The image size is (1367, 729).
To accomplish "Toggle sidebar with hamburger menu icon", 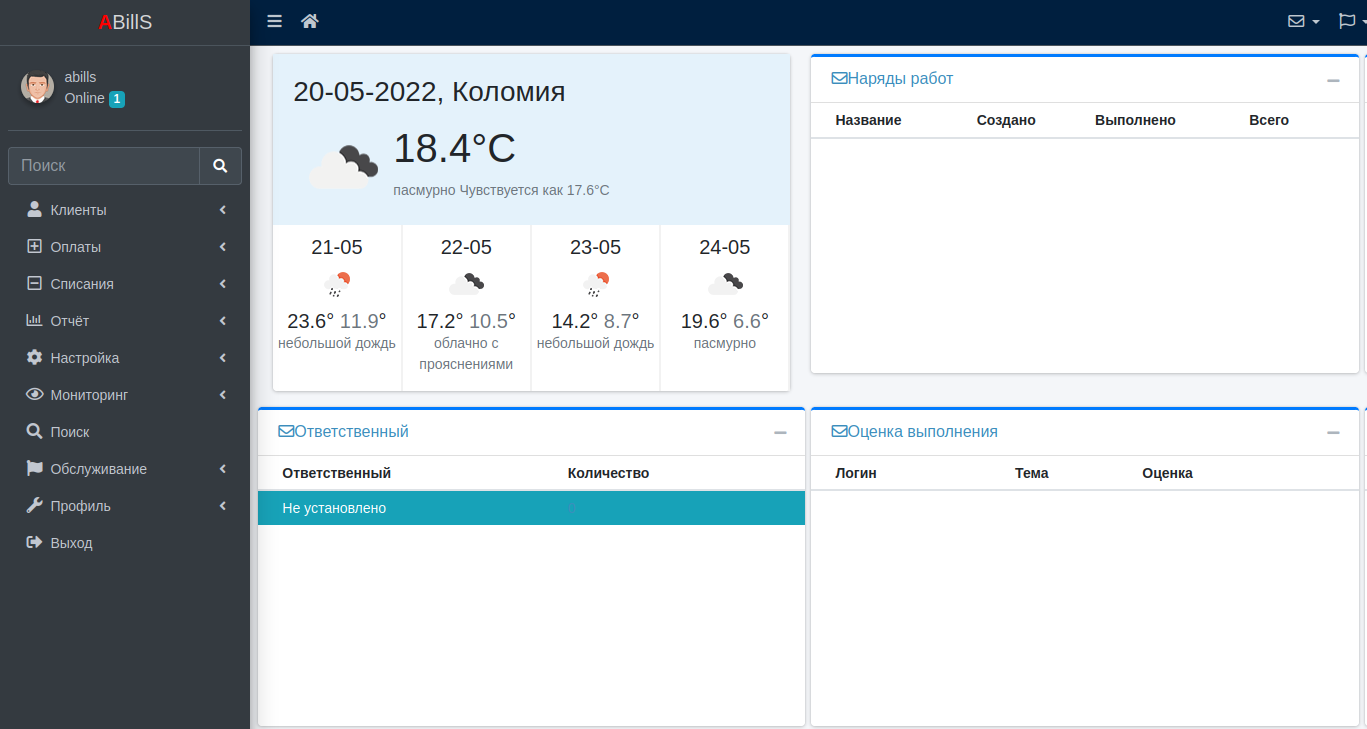I will pos(275,21).
